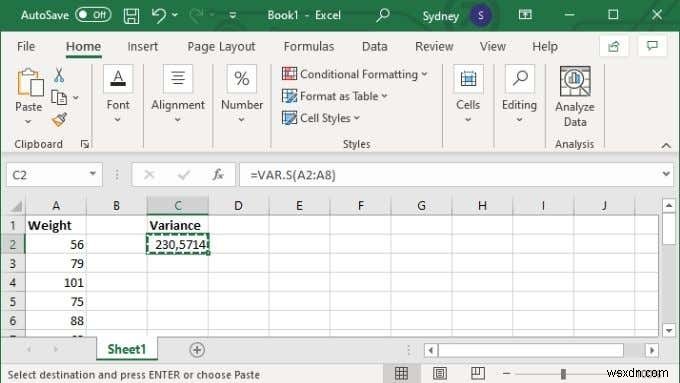Switch to the Data tab
680x383 pixels.
click(x=375, y=46)
